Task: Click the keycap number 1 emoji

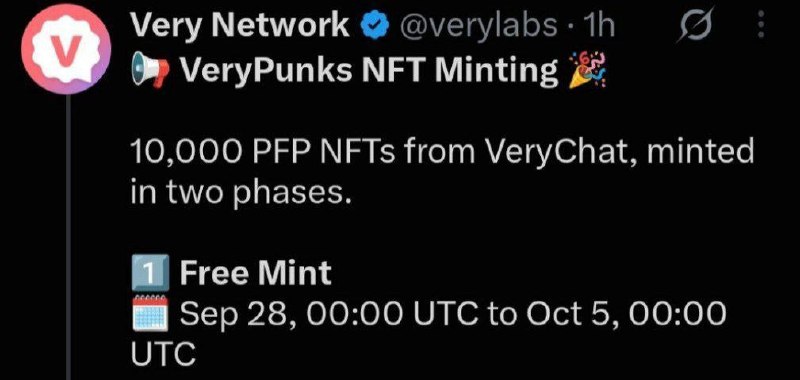Action: [149, 274]
